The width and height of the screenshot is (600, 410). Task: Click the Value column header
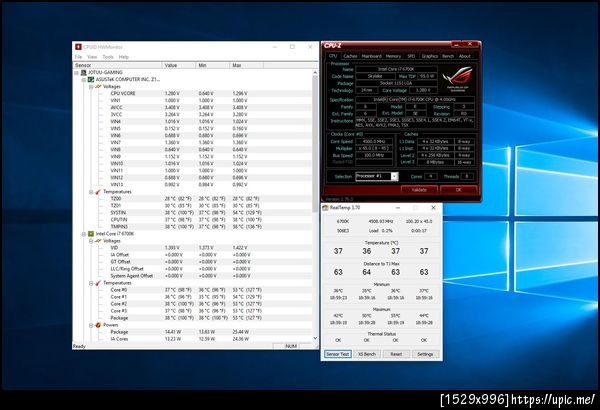(x=179, y=65)
